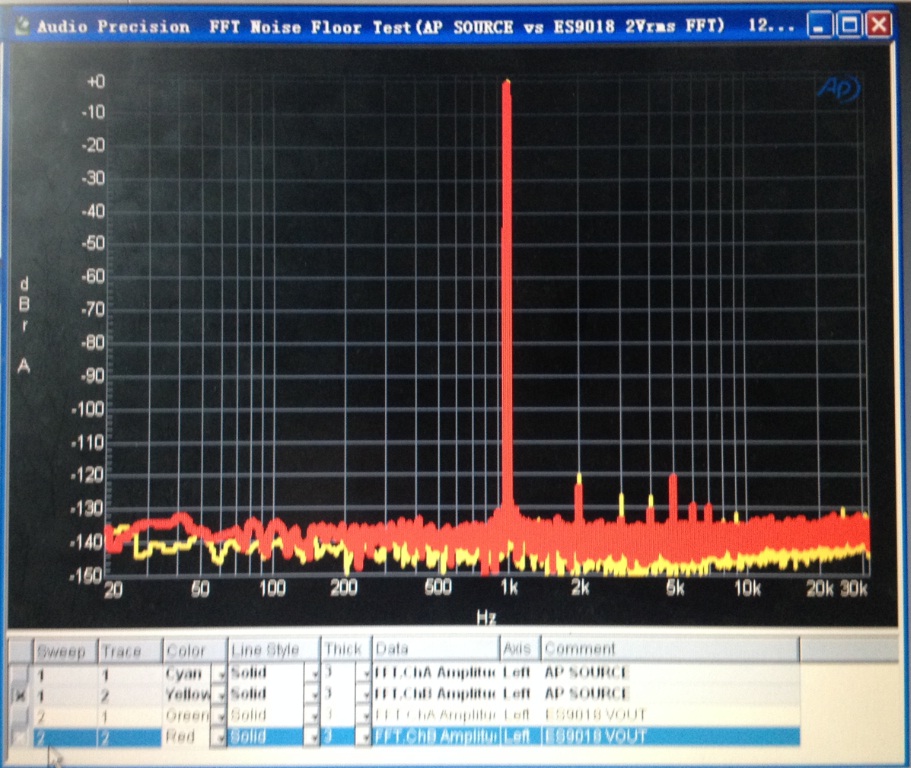Uncheck the Yellow trace visibility checkbox
911x768 pixels.
pyautogui.click(x=19, y=695)
